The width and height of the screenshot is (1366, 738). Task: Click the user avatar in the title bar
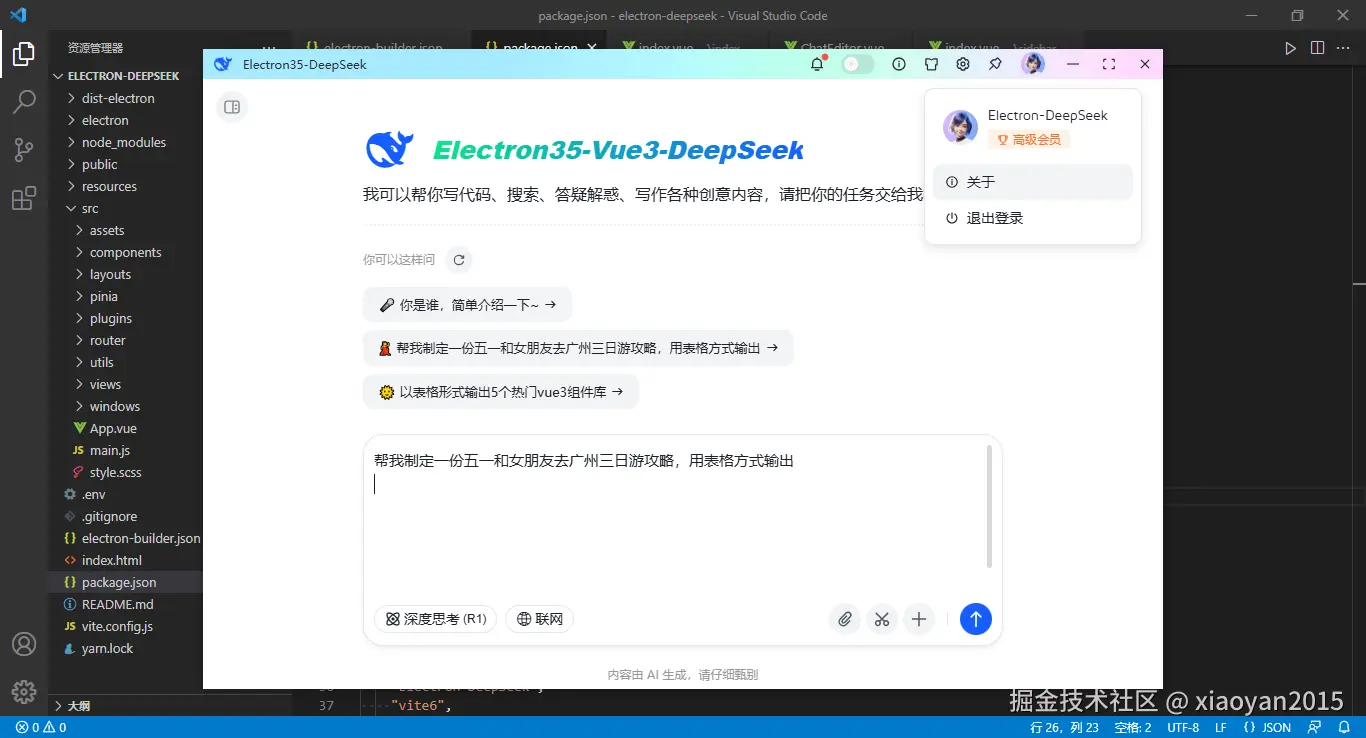pos(1033,64)
